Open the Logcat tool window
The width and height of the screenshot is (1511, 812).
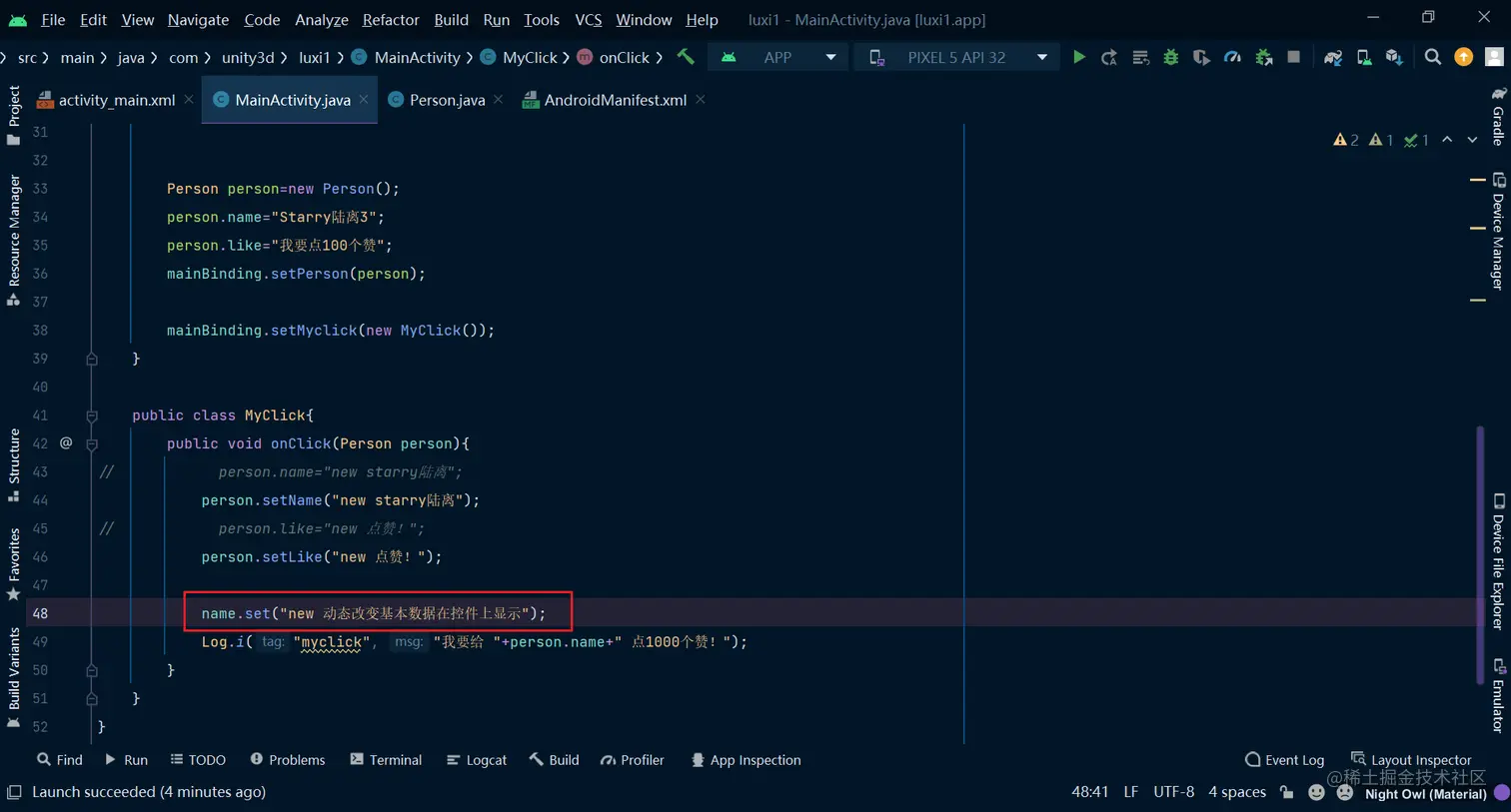coord(477,760)
